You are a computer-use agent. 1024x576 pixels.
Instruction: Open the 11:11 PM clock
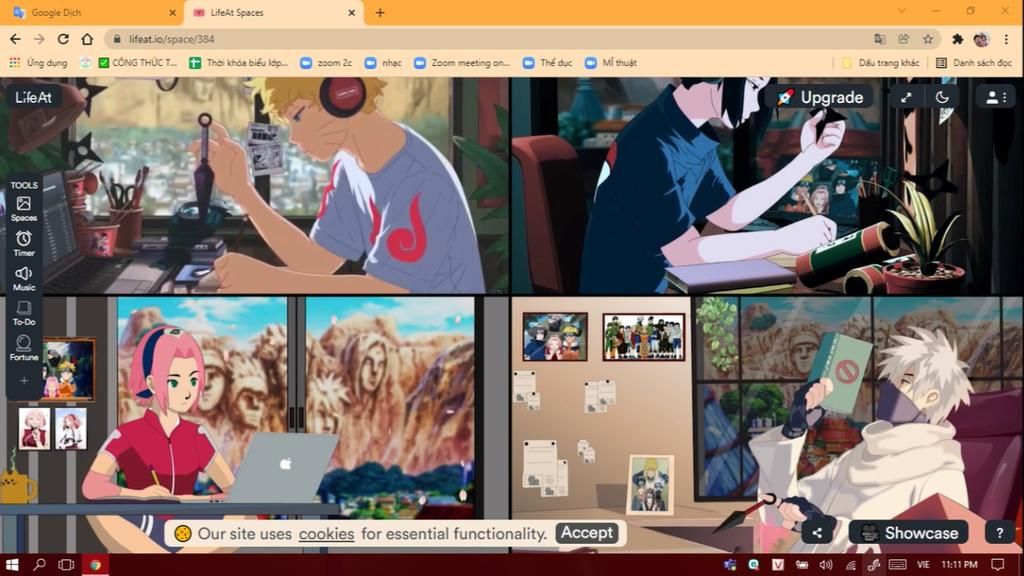click(959, 564)
